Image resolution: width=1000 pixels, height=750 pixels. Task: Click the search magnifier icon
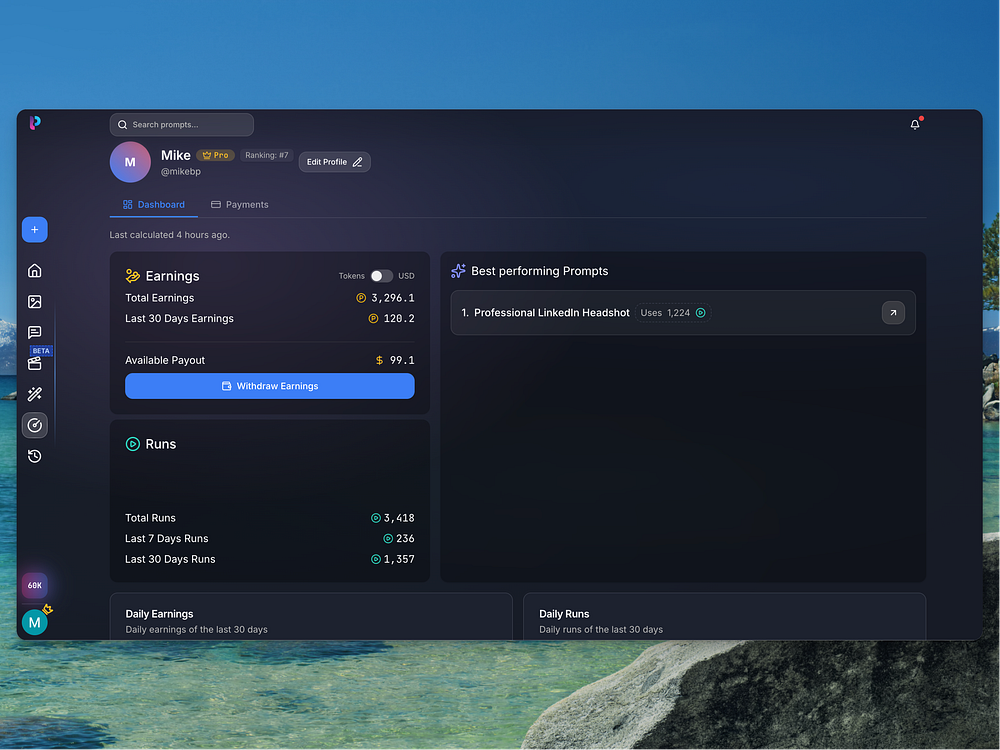(x=122, y=125)
